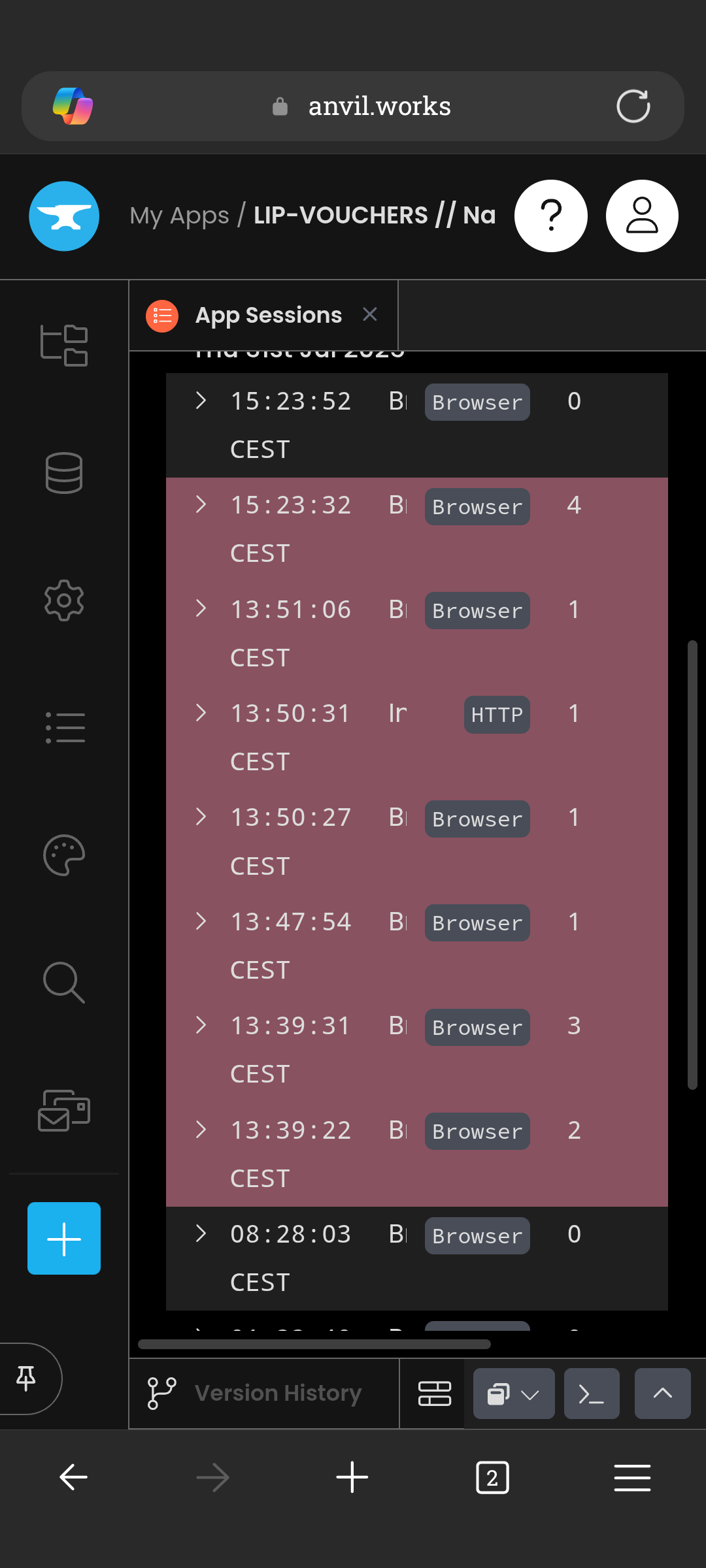Screen dimensions: 706x1568
Task: Open the Settings gear in sidebar
Action: tap(64, 600)
